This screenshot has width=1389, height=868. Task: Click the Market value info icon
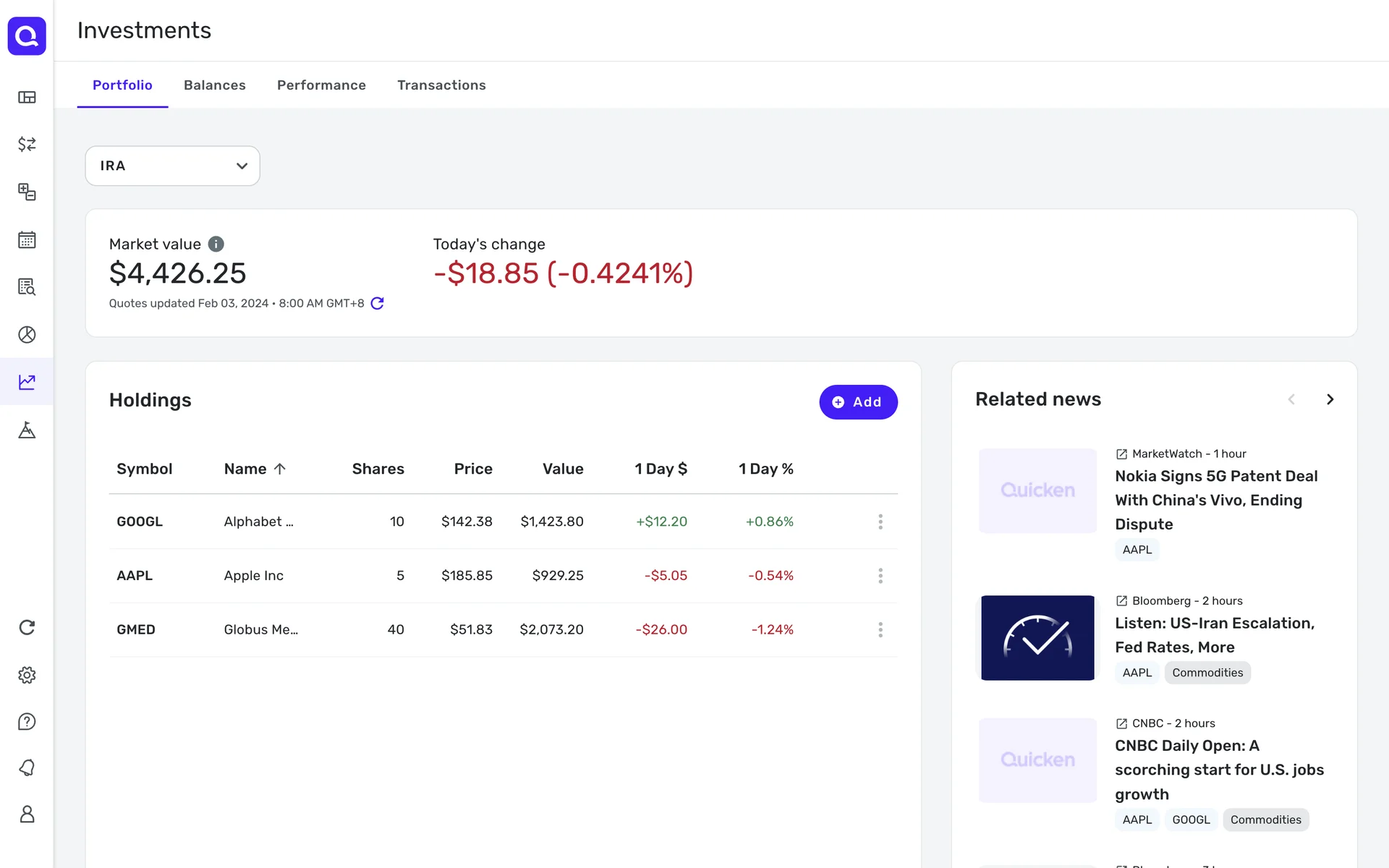[216, 244]
